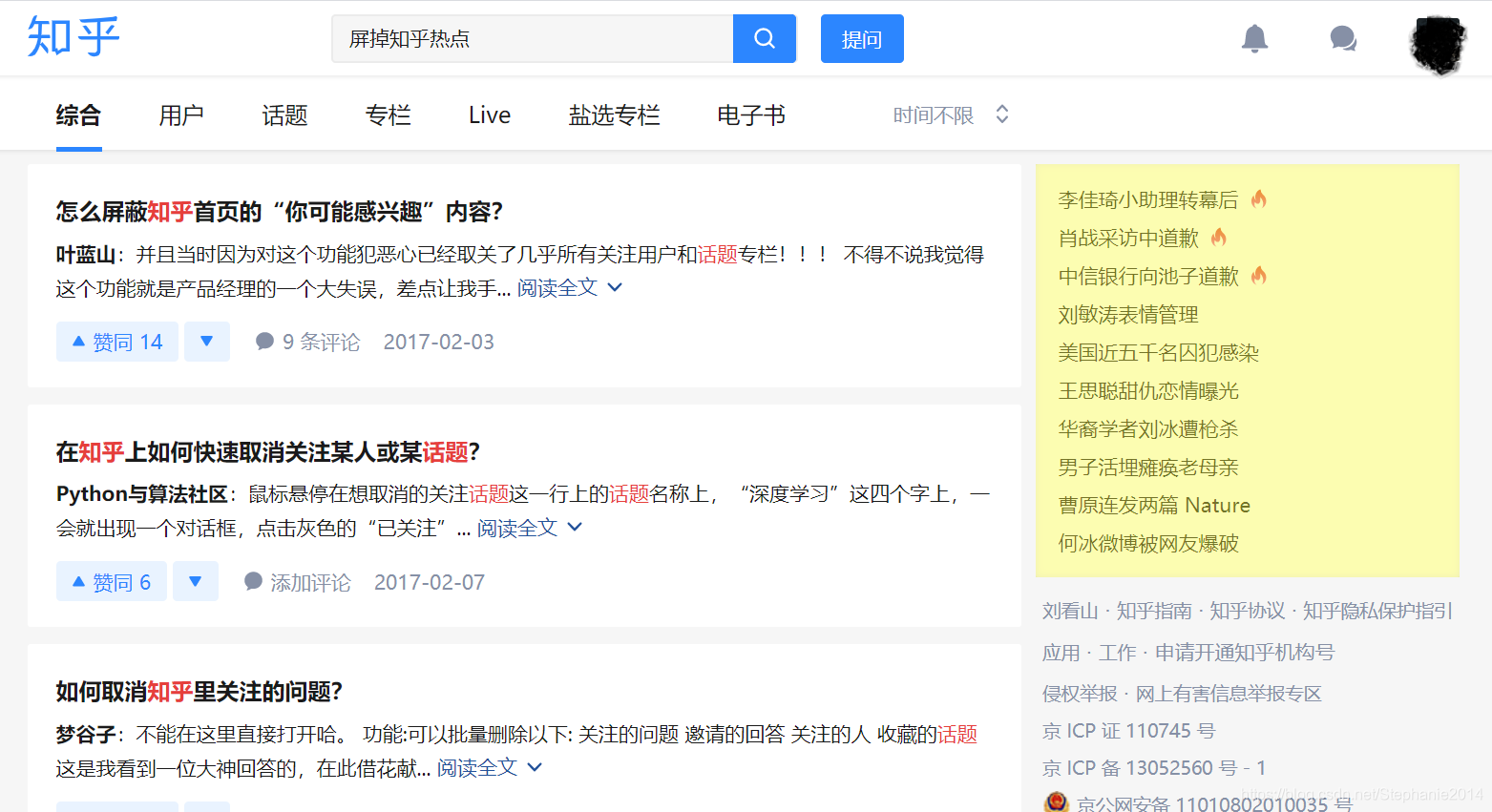This screenshot has width=1492, height=812.
Task: Open question 如何取消知乎里关注的问题
Action: click(199, 692)
